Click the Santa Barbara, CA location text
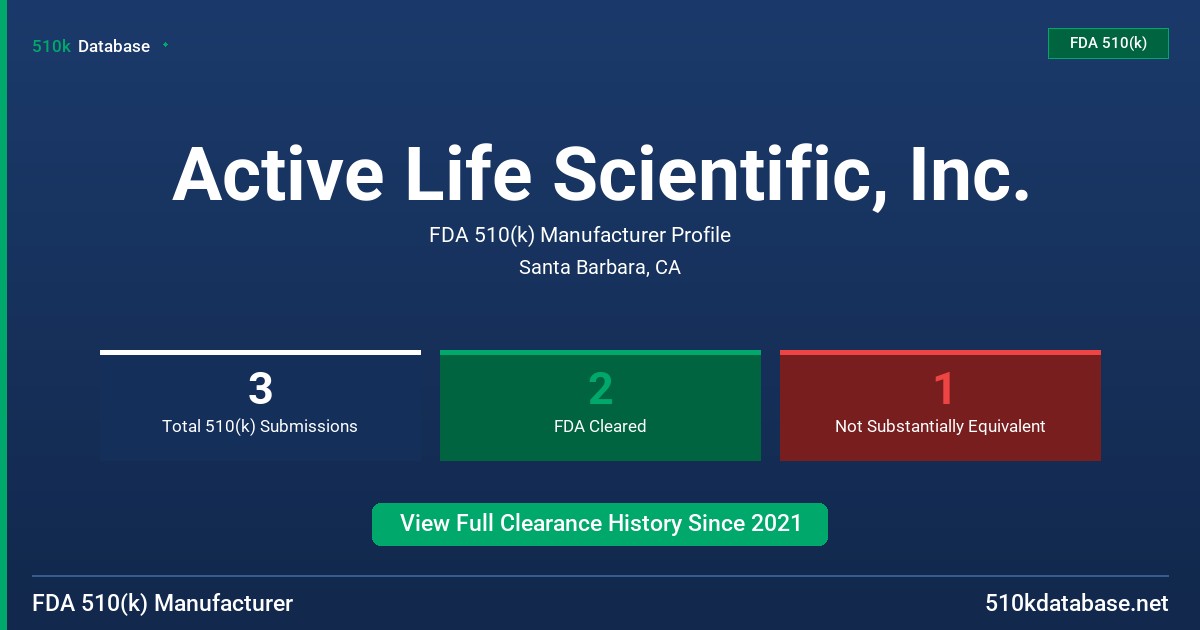 click(600, 268)
